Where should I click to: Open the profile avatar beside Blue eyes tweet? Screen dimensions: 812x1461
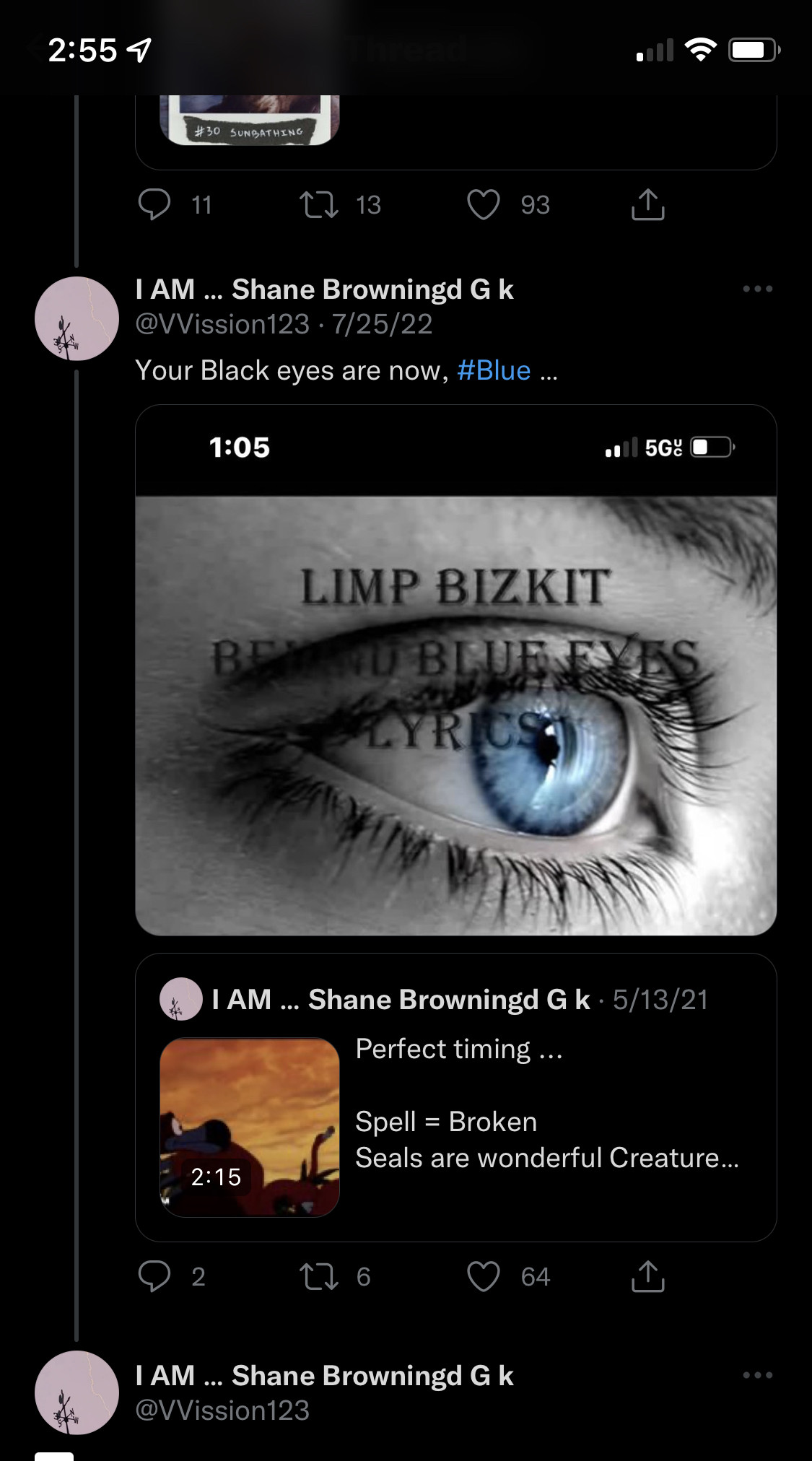77,318
